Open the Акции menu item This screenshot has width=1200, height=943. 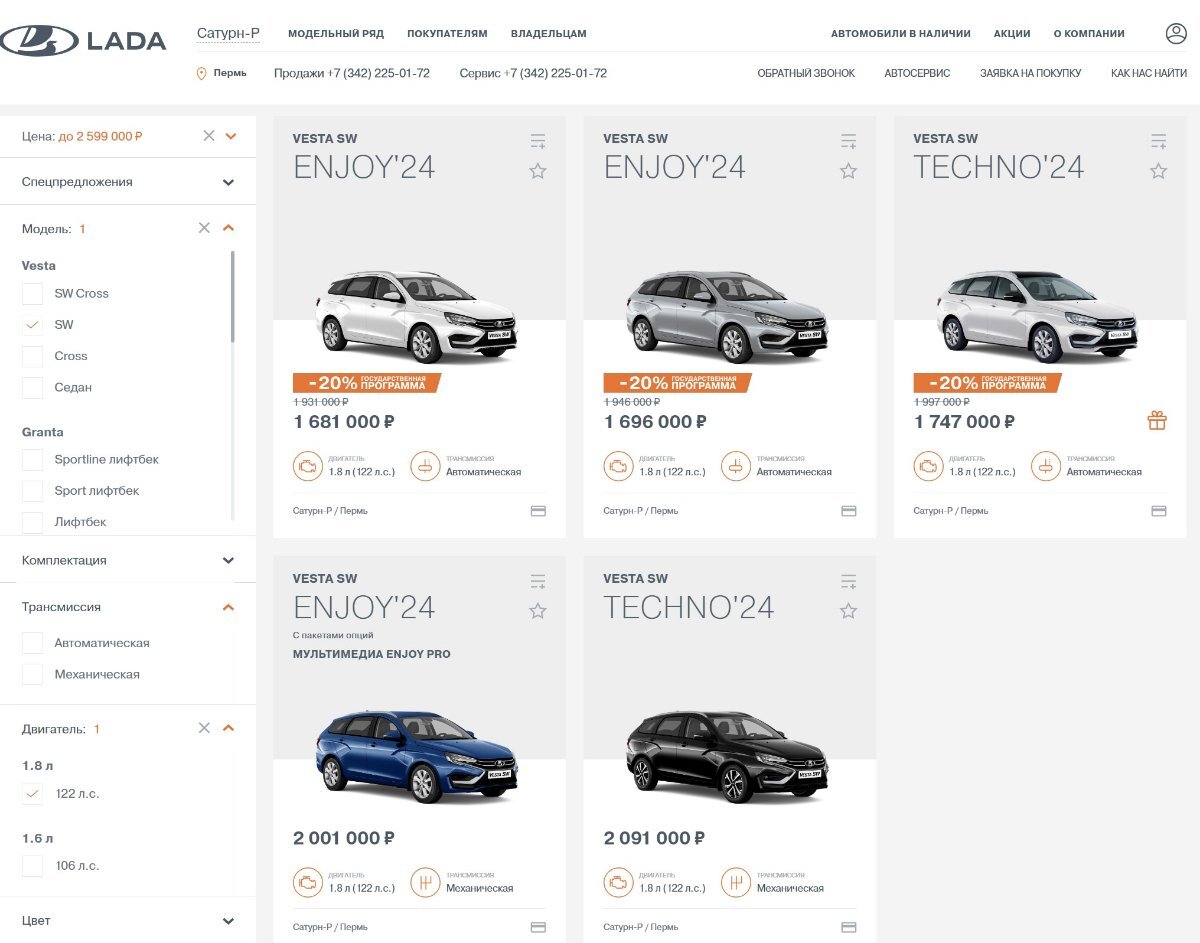tap(1012, 34)
